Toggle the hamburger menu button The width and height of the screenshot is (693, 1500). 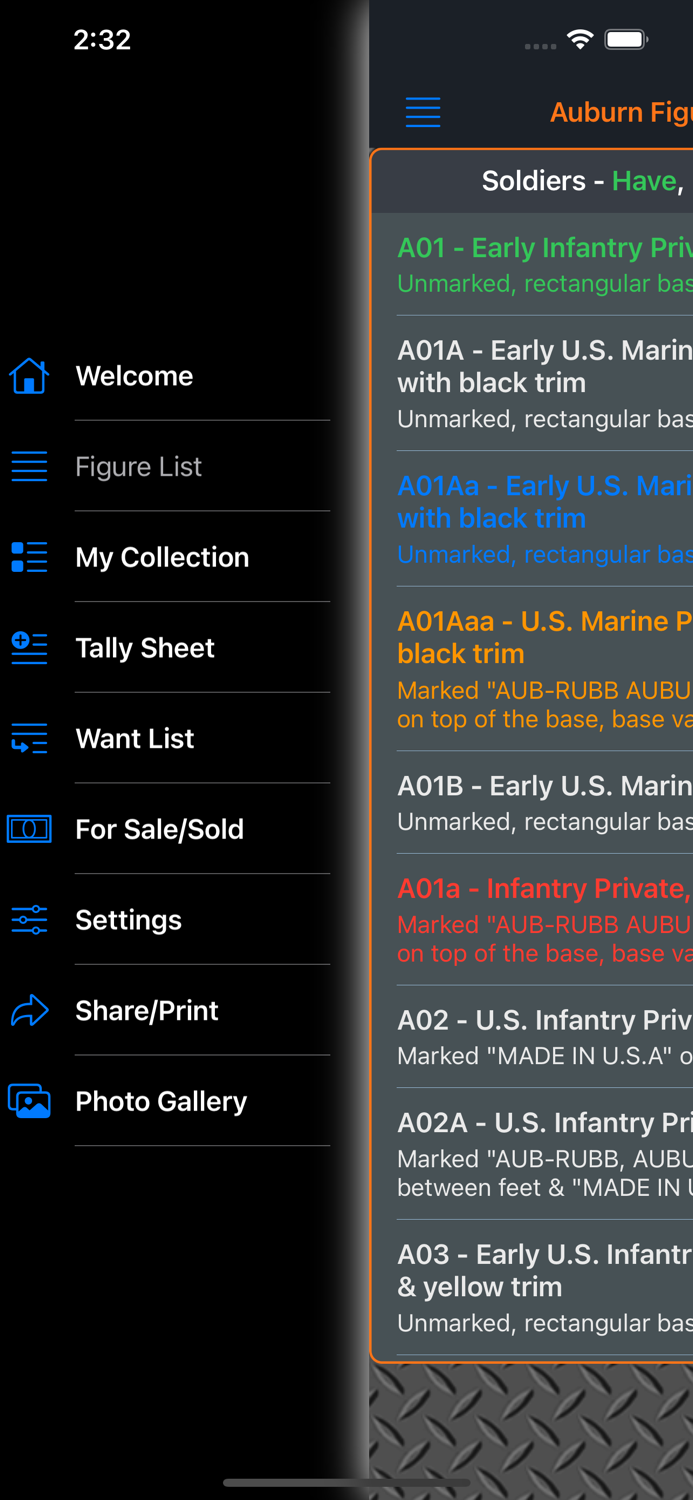[x=423, y=112]
